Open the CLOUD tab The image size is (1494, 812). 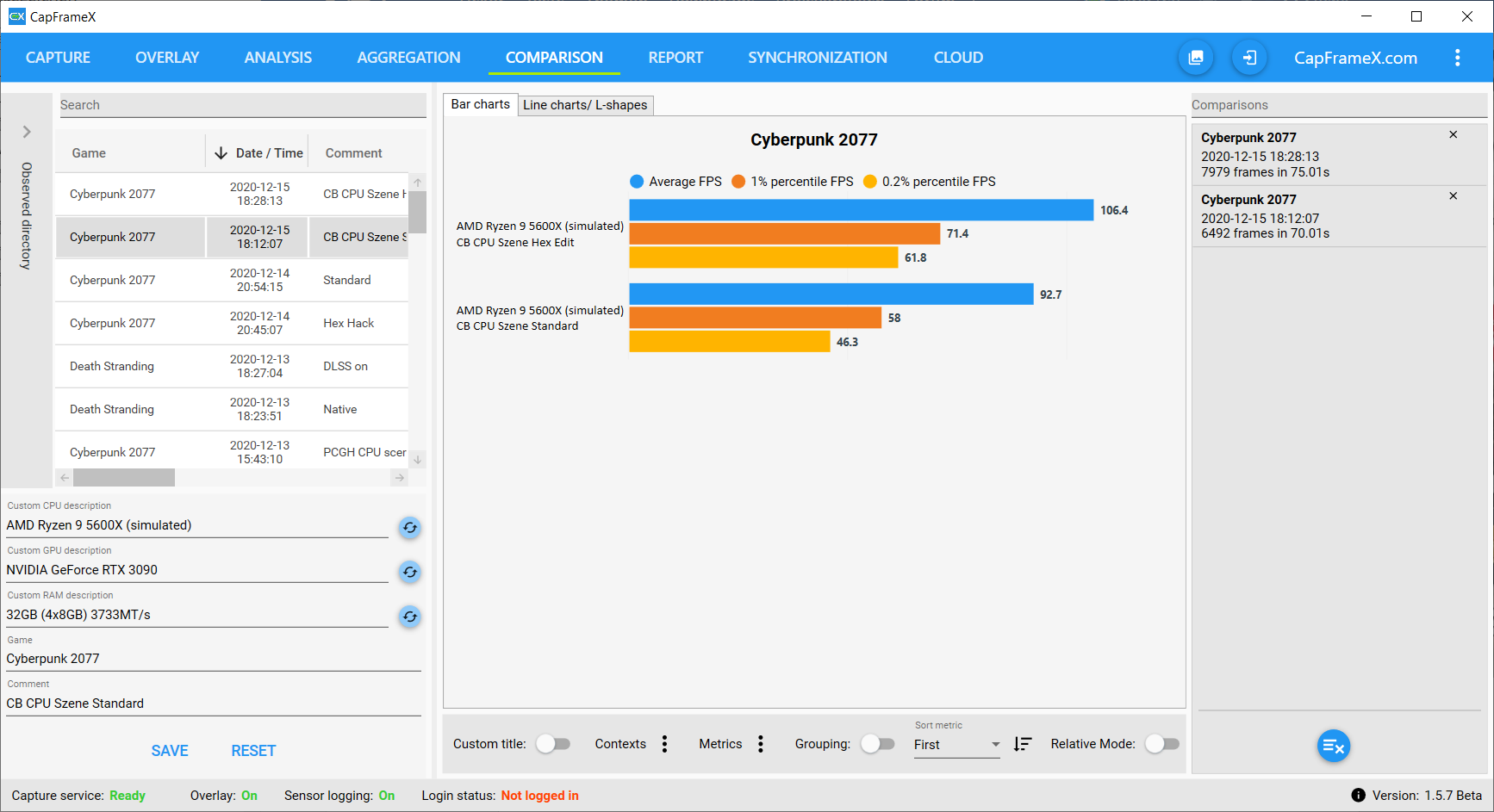click(958, 58)
